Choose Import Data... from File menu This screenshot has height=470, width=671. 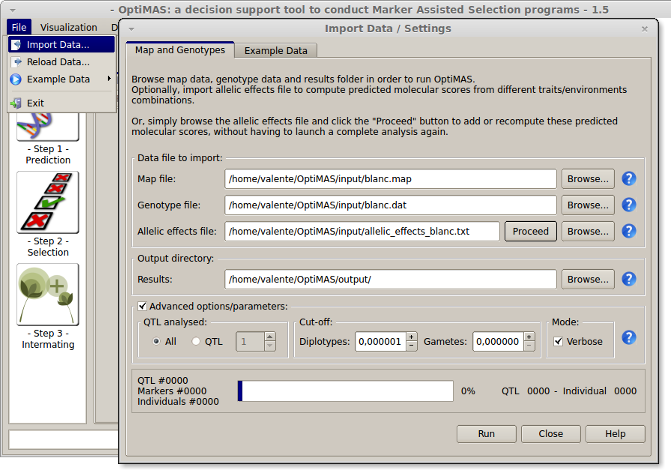(x=61, y=45)
